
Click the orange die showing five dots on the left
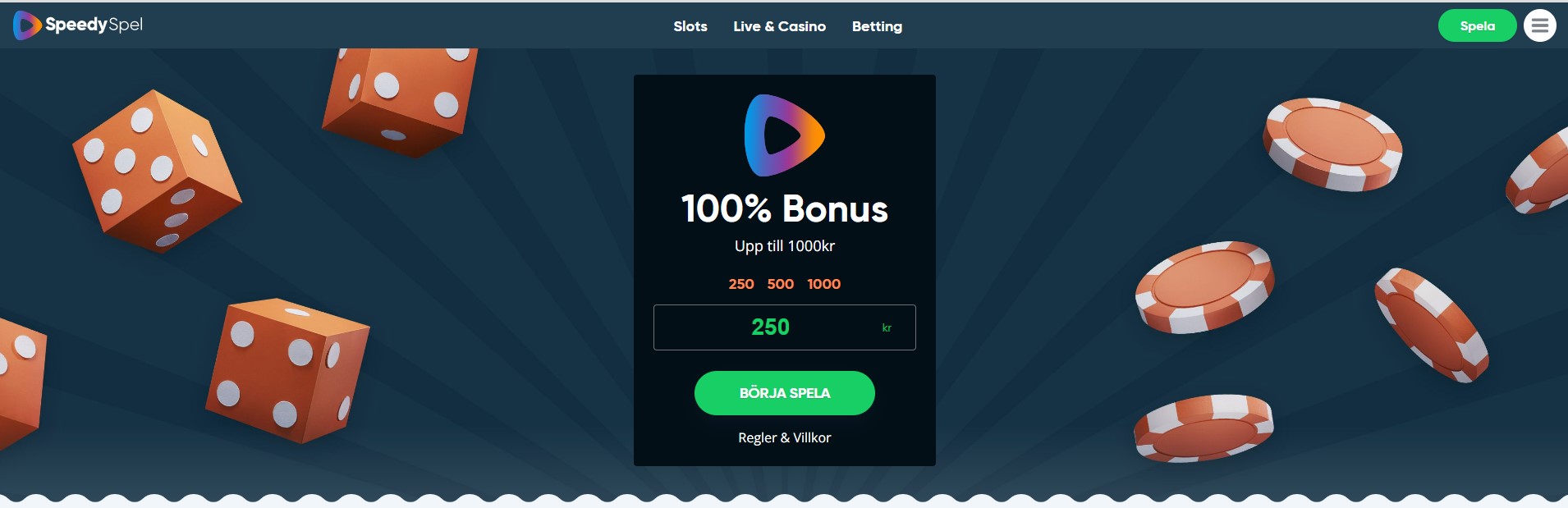click(157, 171)
